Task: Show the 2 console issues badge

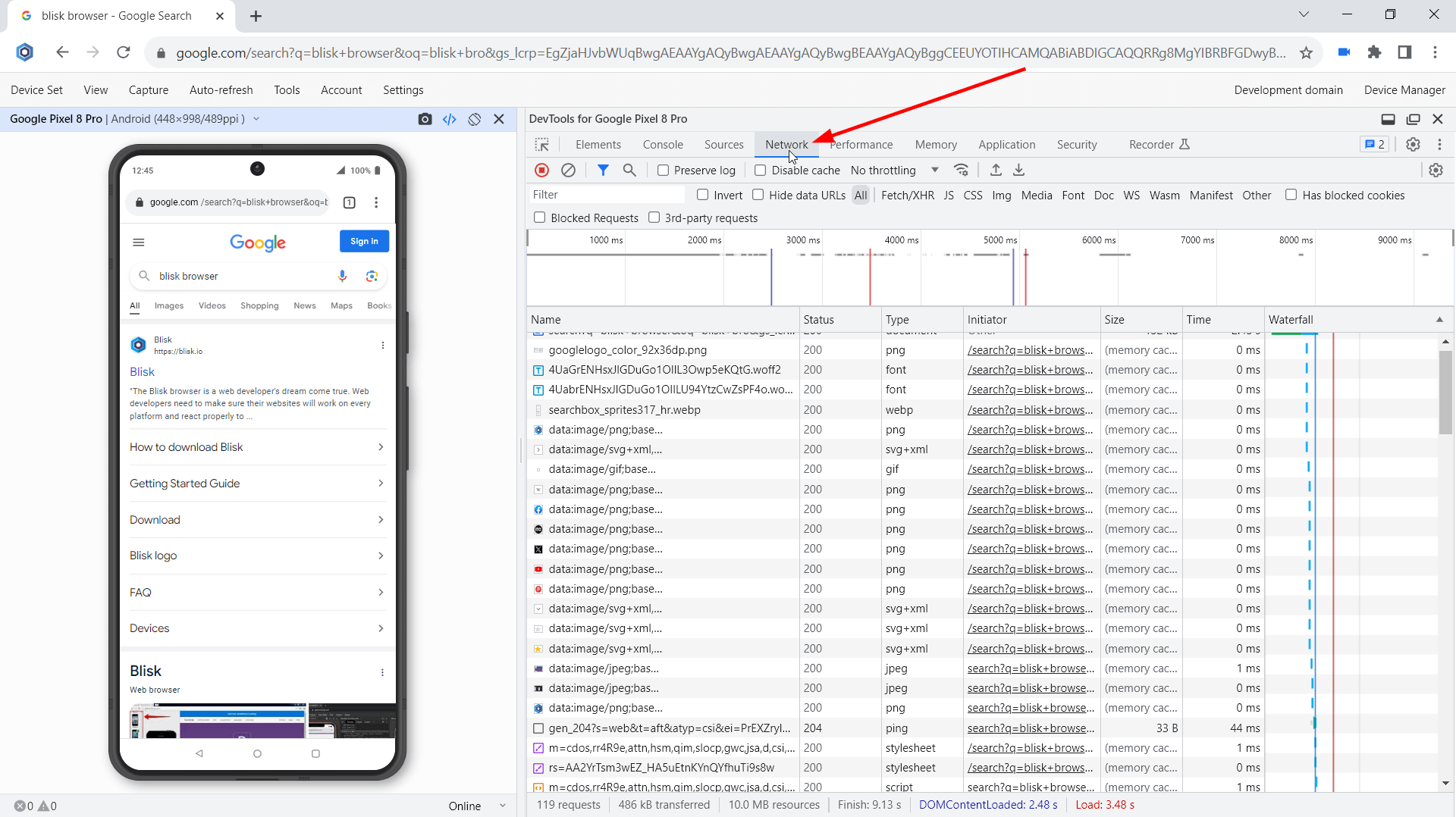Action: [1374, 145]
